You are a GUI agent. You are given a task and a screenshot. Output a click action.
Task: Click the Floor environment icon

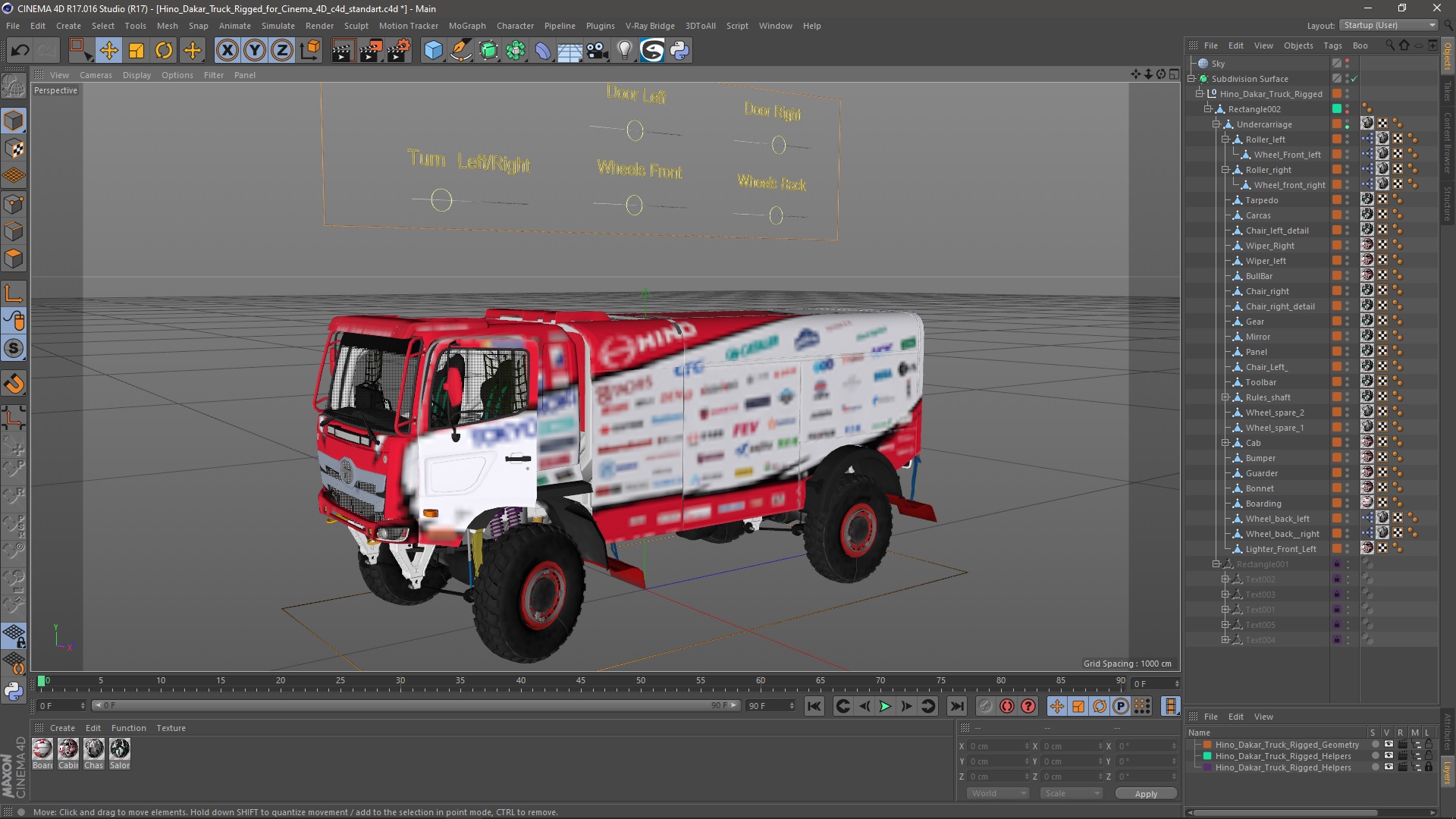point(570,51)
